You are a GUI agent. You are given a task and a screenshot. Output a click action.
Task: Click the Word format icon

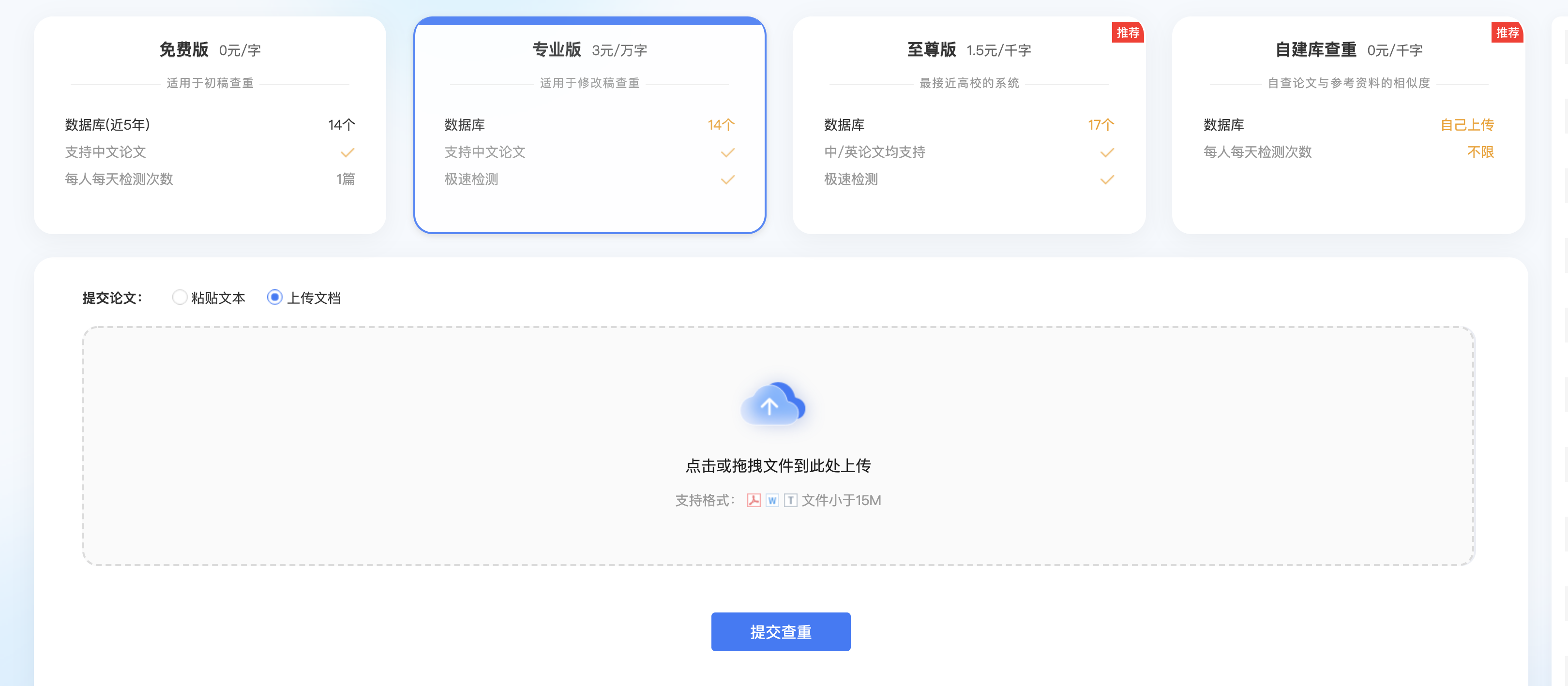(x=772, y=500)
